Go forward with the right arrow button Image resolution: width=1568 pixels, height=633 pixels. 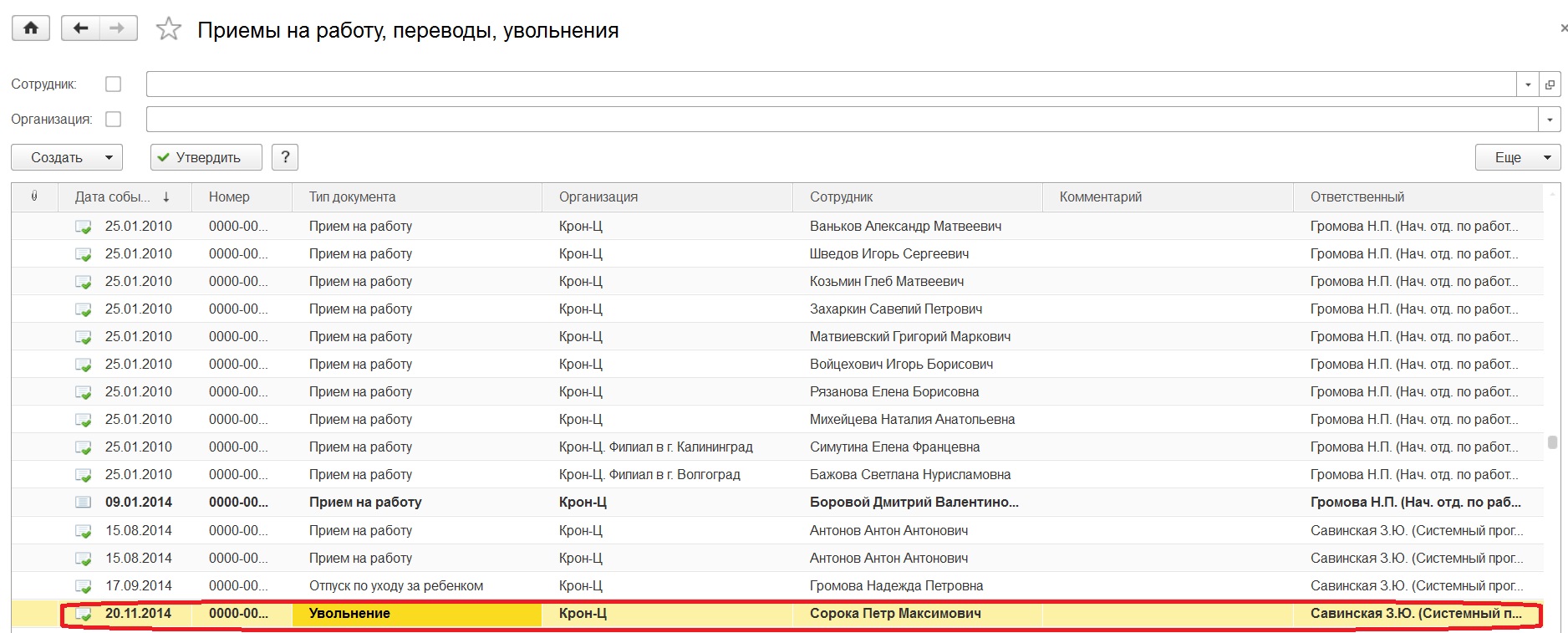tap(118, 28)
